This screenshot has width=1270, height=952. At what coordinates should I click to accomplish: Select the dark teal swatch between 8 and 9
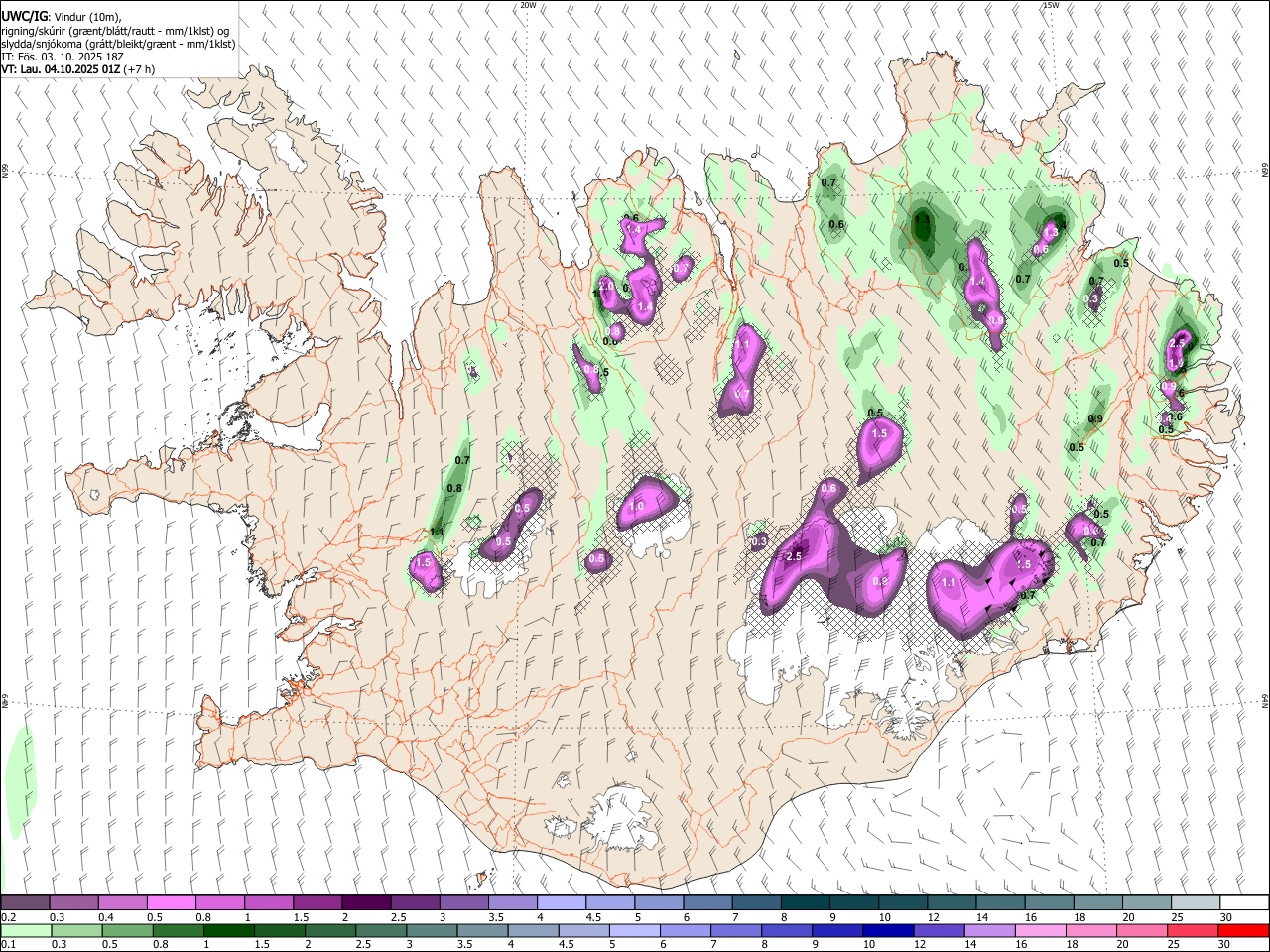point(805,902)
